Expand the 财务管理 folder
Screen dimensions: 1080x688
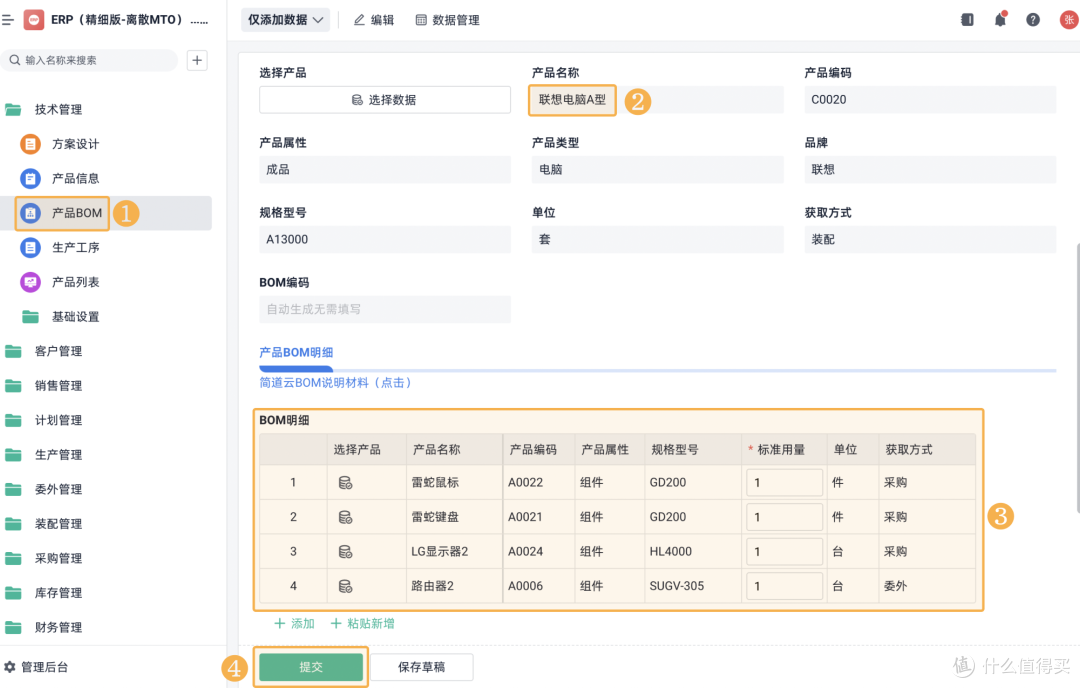44,627
